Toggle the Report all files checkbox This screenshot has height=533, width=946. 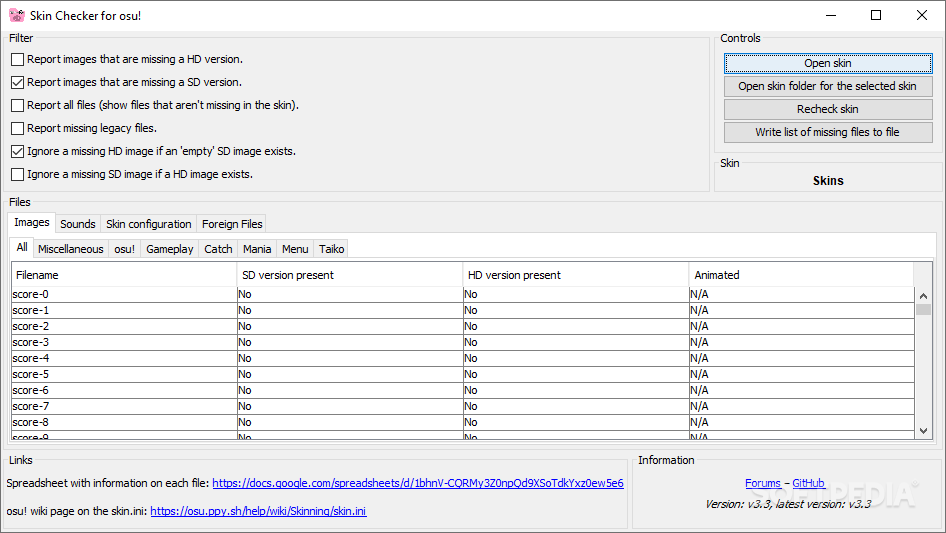coord(17,105)
